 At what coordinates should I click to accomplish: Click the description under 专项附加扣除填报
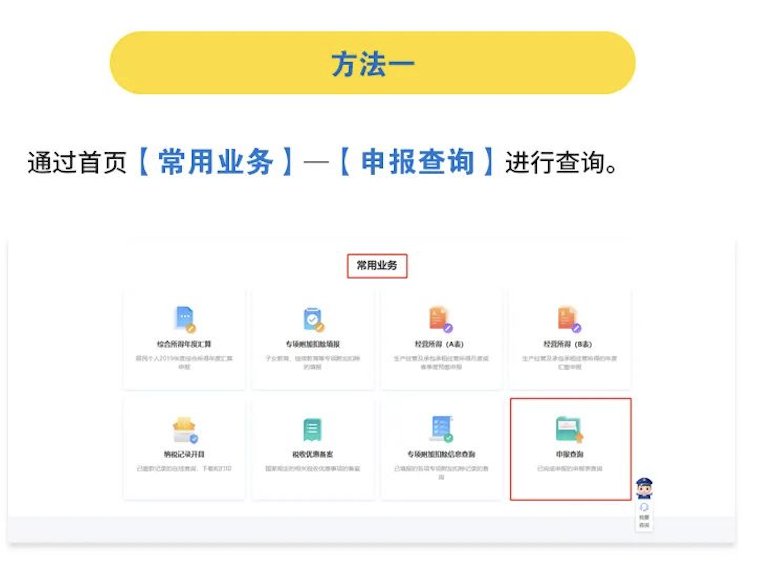313,361
